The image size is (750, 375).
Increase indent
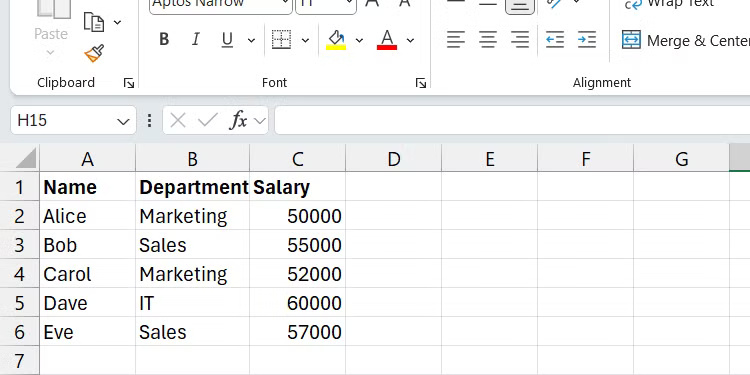point(587,40)
